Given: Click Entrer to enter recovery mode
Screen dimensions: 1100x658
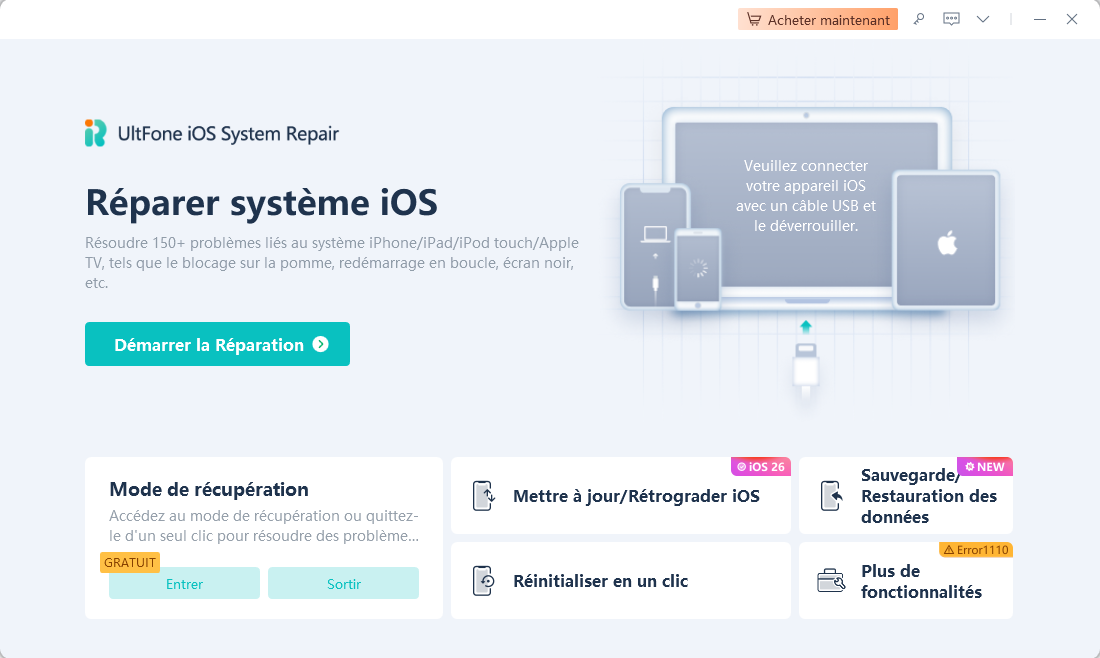Looking at the screenshot, I should [x=184, y=584].
